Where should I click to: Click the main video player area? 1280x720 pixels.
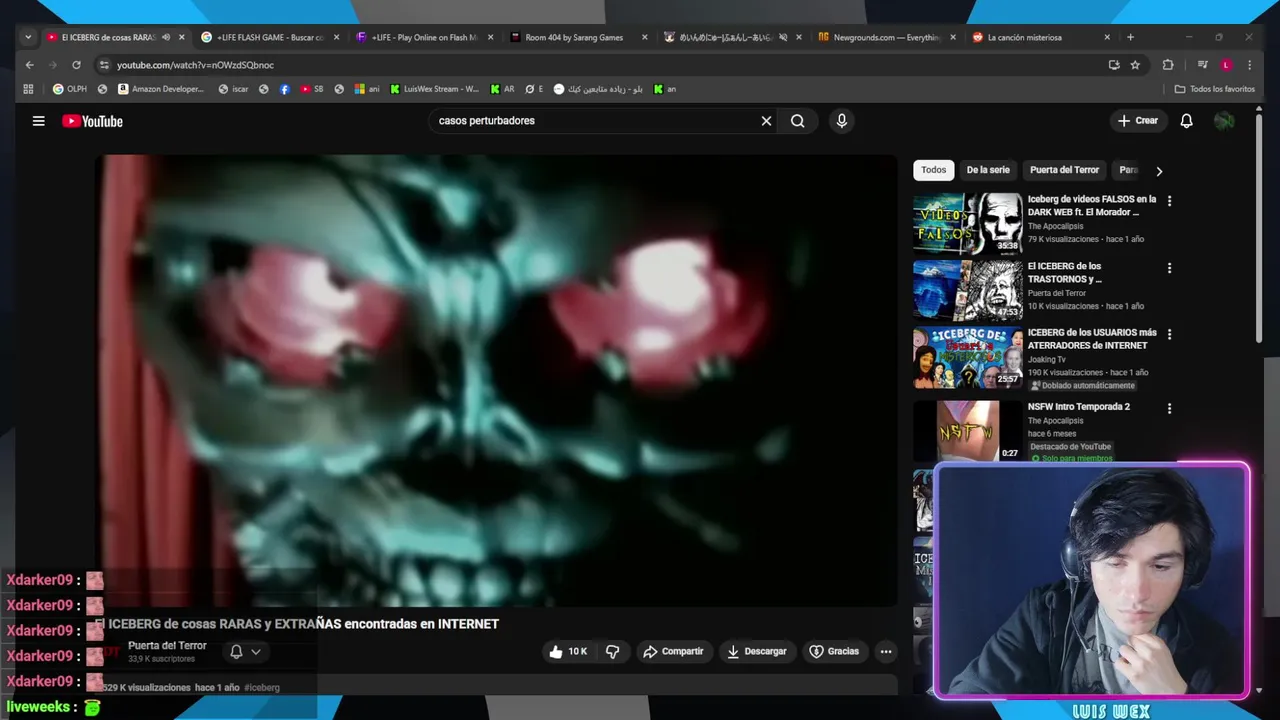(x=496, y=380)
